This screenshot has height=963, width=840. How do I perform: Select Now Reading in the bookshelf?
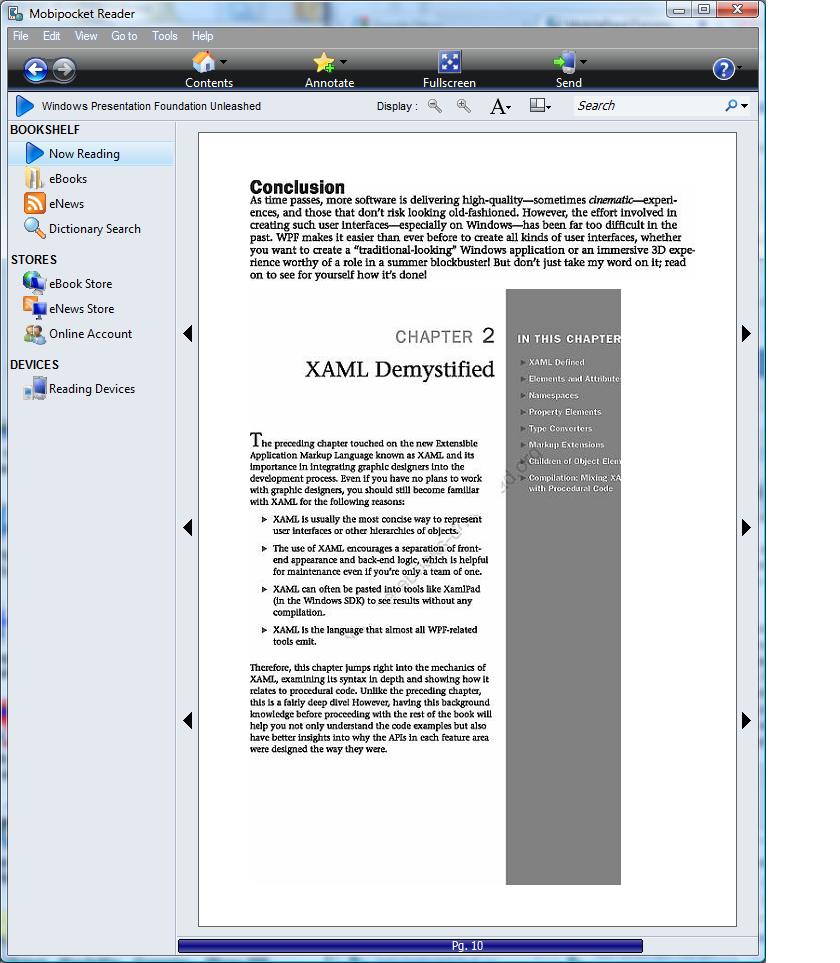[x=92, y=154]
